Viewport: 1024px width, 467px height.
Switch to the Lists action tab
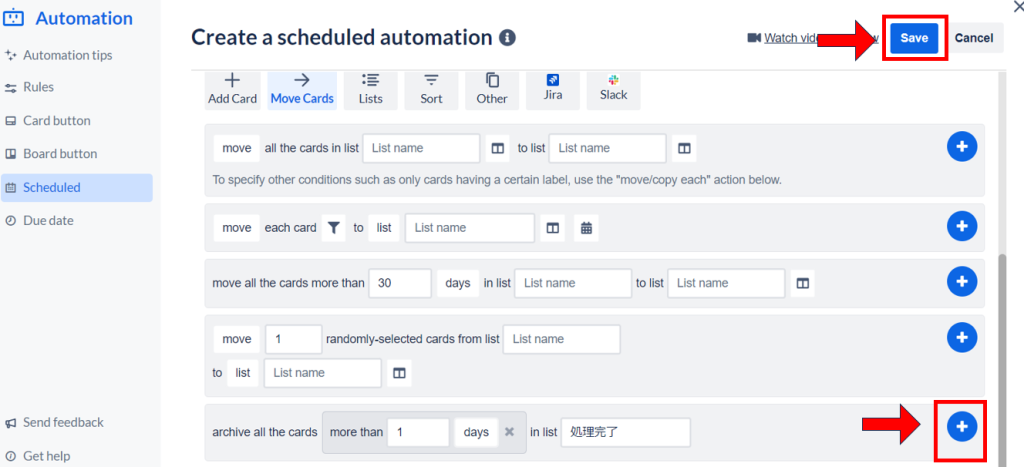click(370, 89)
